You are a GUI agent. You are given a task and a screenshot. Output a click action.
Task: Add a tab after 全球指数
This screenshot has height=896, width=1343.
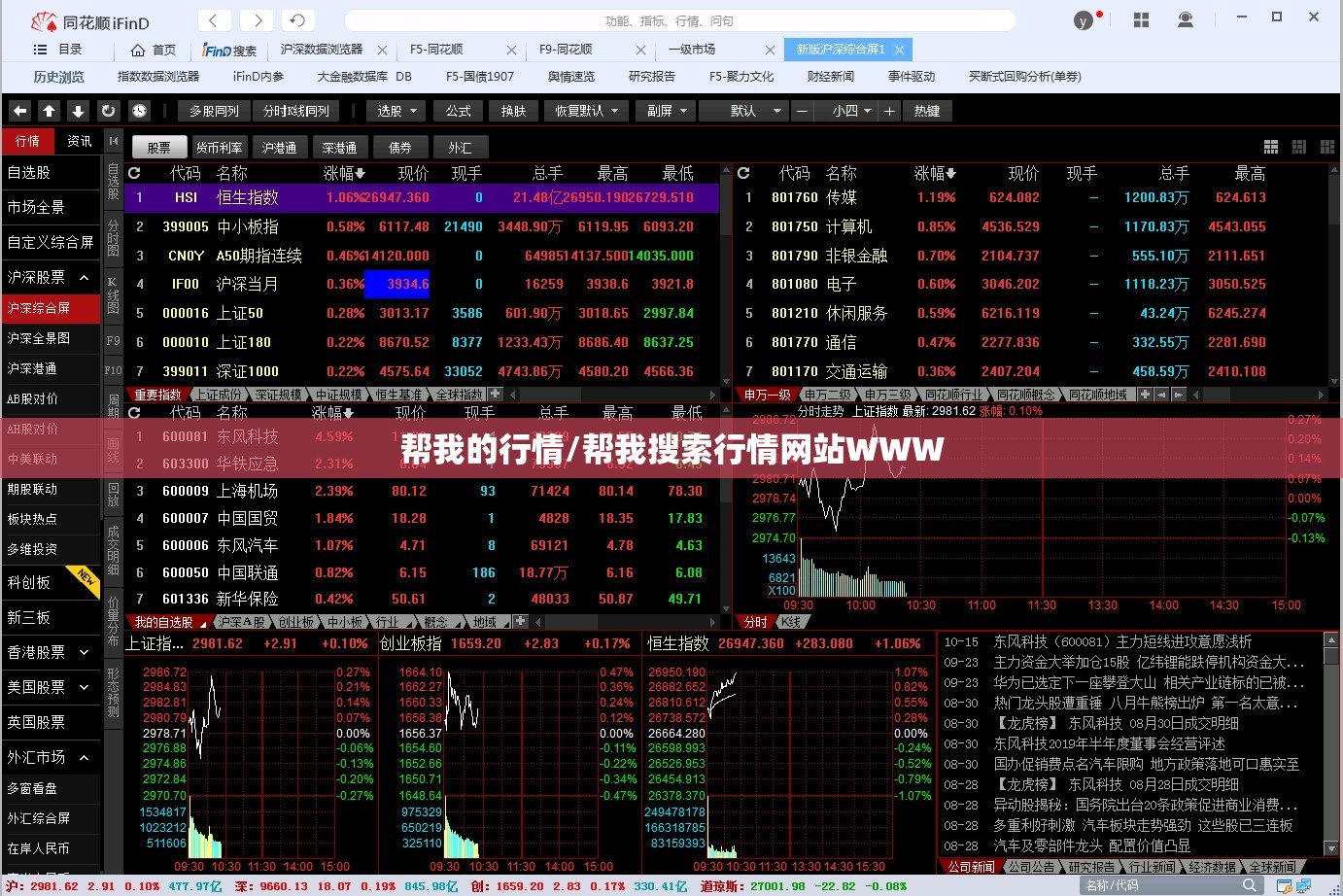tap(496, 395)
